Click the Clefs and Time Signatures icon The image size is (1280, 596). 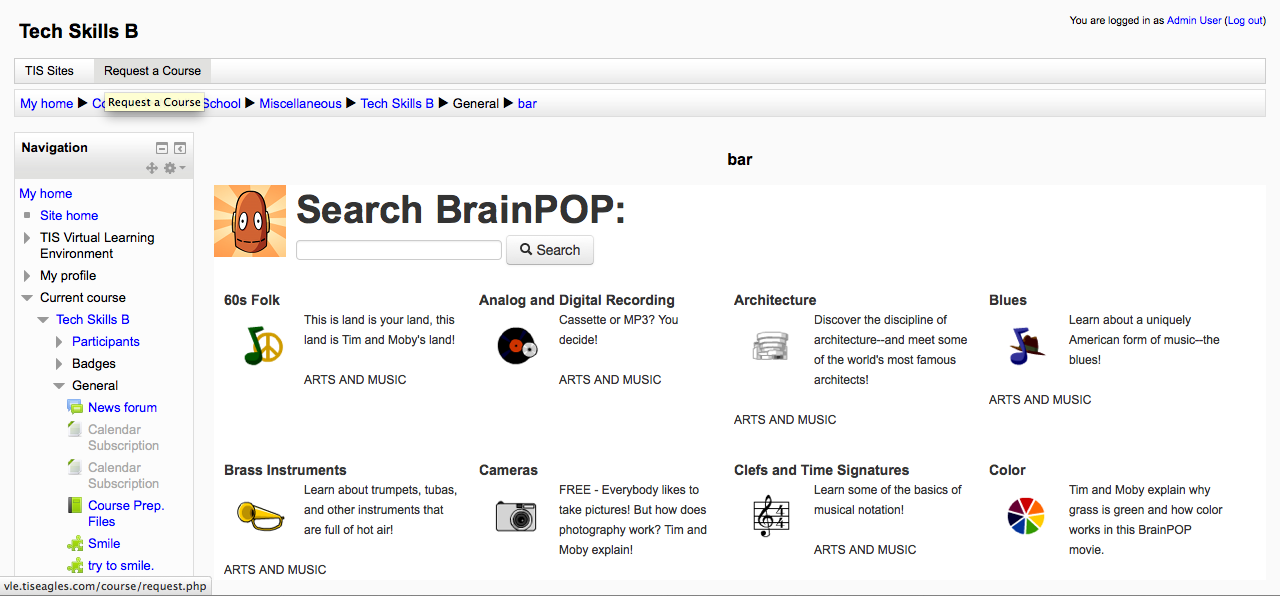coord(772,516)
